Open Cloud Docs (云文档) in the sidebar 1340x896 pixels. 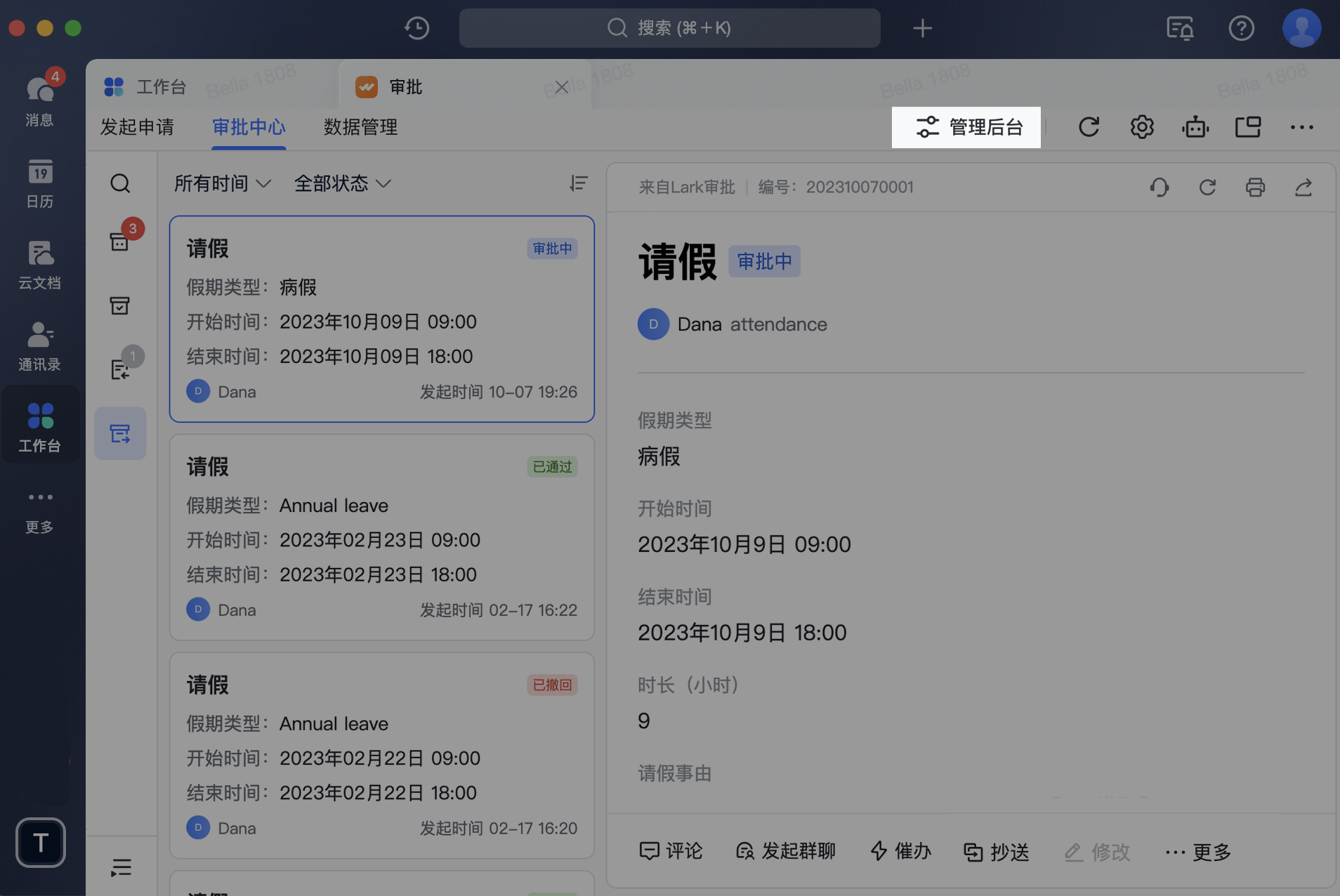40,265
